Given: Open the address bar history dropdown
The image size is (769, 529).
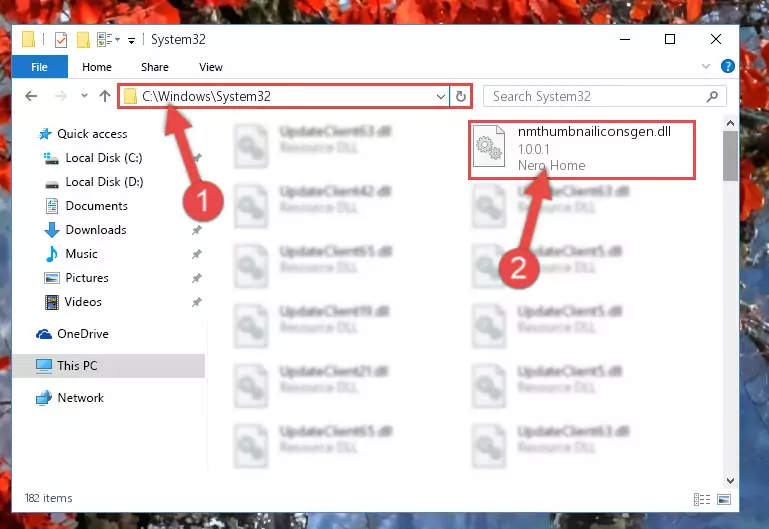Looking at the screenshot, I should pyautogui.click(x=440, y=97).
